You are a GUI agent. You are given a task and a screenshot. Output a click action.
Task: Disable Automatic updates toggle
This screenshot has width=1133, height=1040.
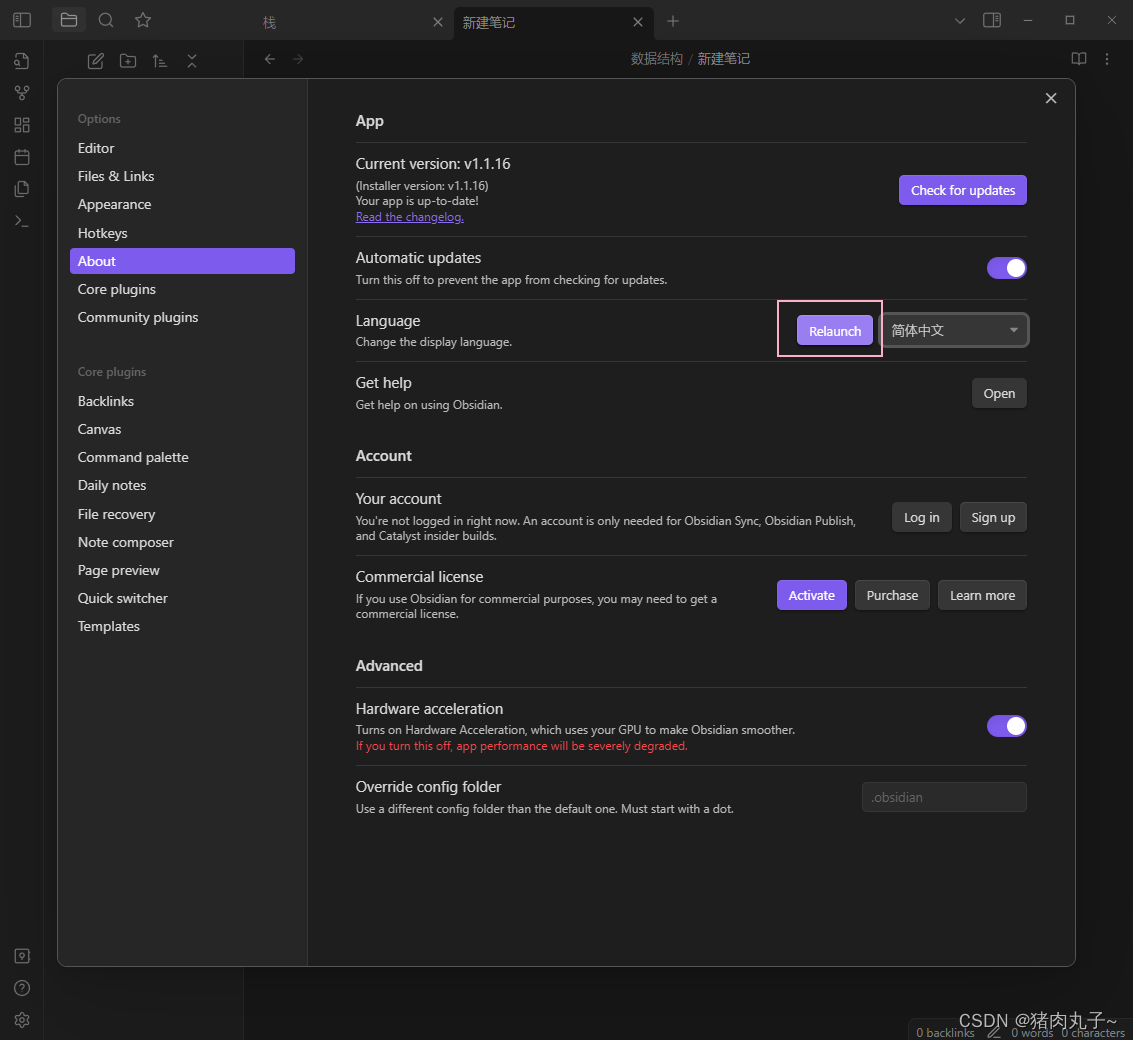1007,268
